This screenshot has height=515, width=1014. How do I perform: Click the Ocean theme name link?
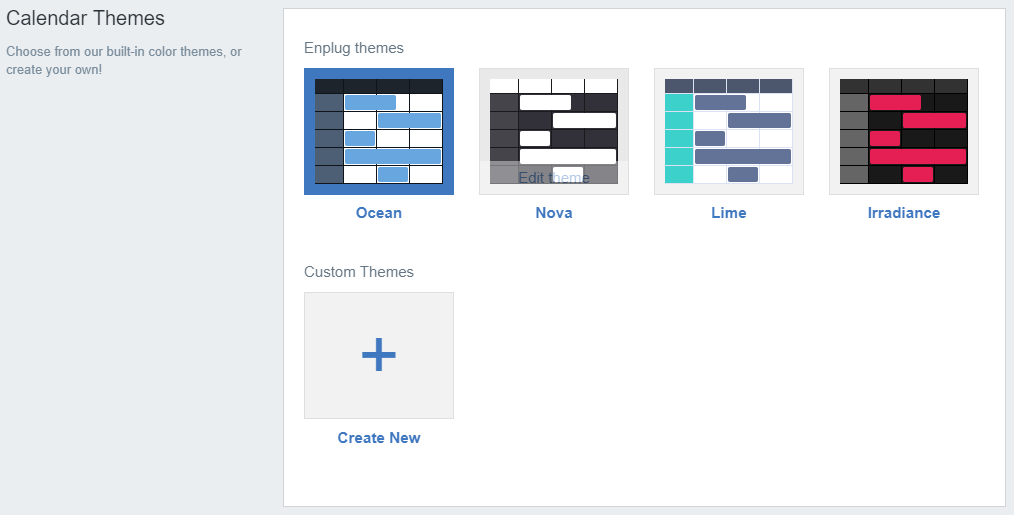pos(379,213)
